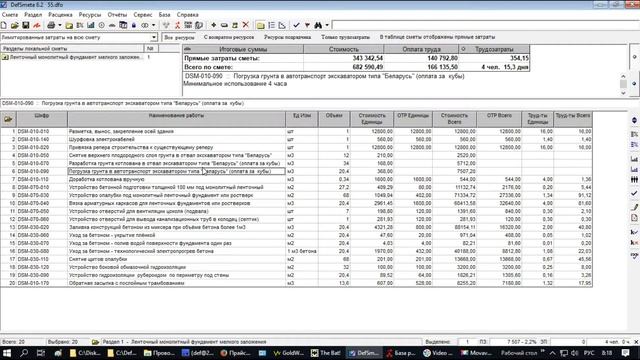The width and height of the screenshot is (640, 360).
Task: Click the folder icon in table header
Action: click(8, 120)
